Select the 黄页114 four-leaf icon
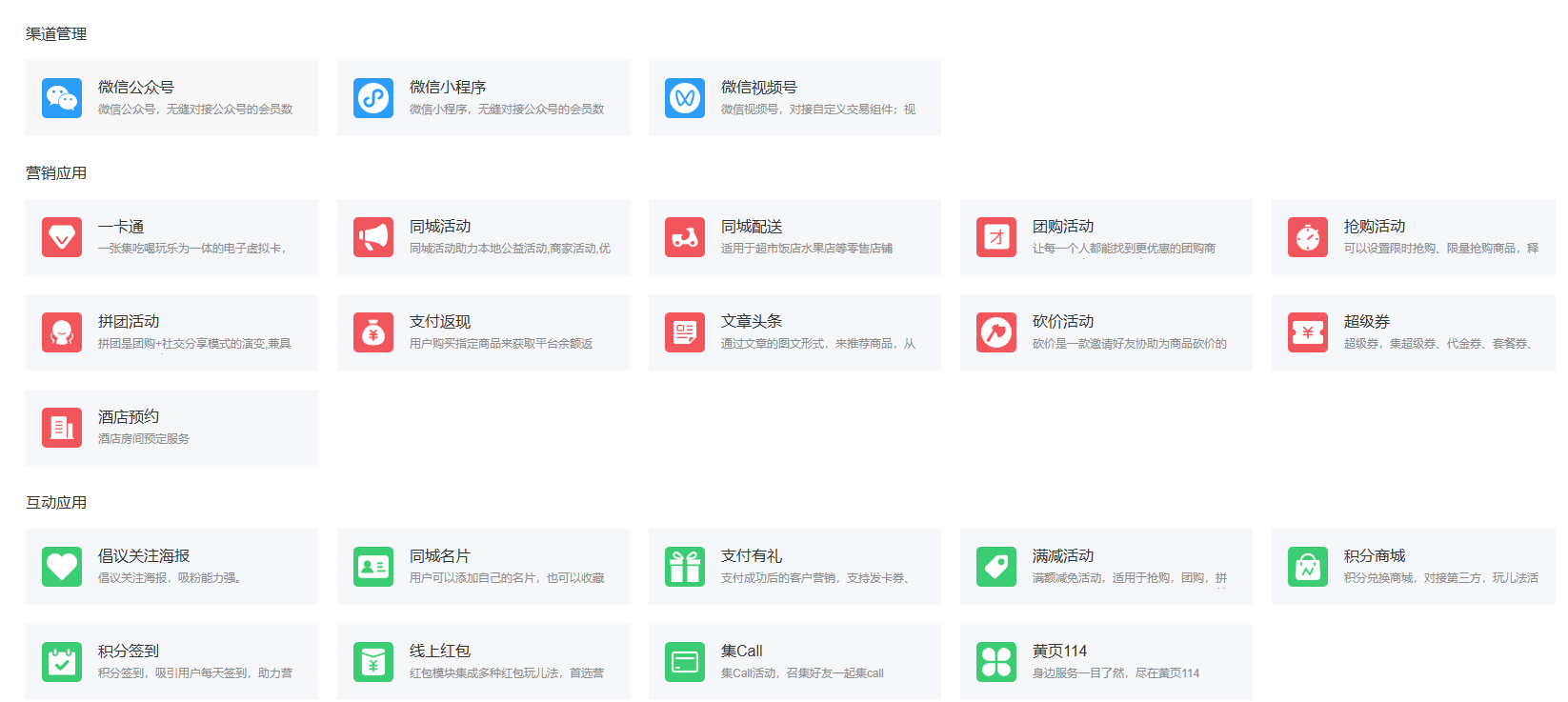 (x=996, y=662)
